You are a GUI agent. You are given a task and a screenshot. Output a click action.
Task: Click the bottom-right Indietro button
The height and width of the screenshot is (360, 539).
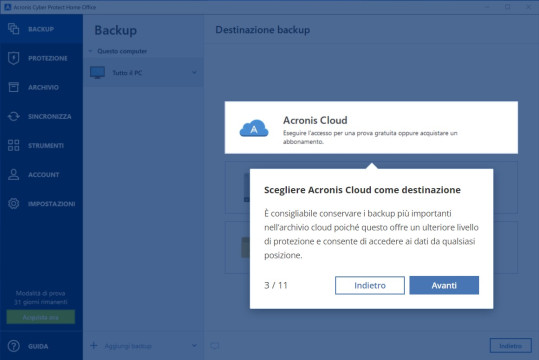coord(510,346)
